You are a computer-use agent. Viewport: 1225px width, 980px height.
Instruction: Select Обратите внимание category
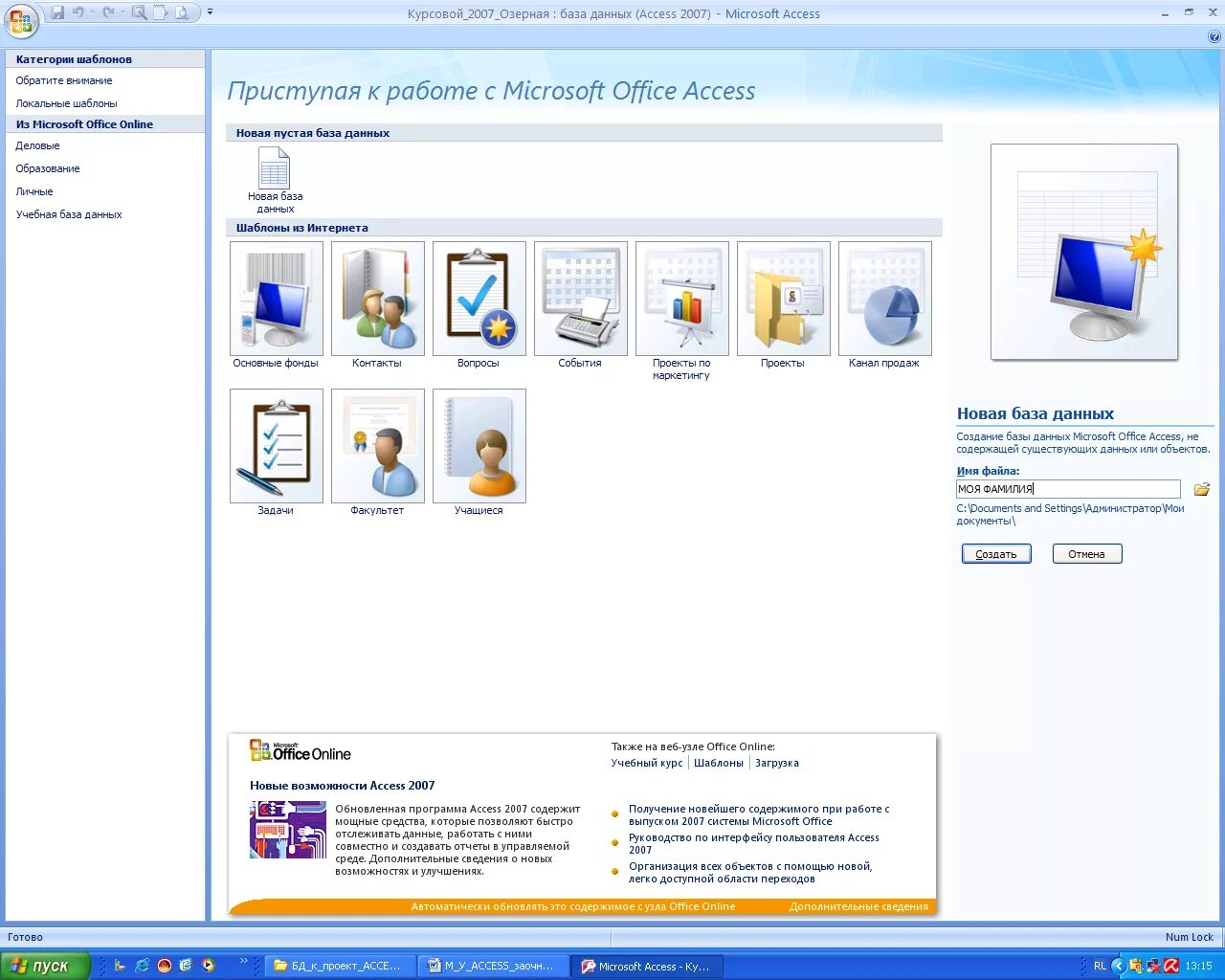click(64, 80)
